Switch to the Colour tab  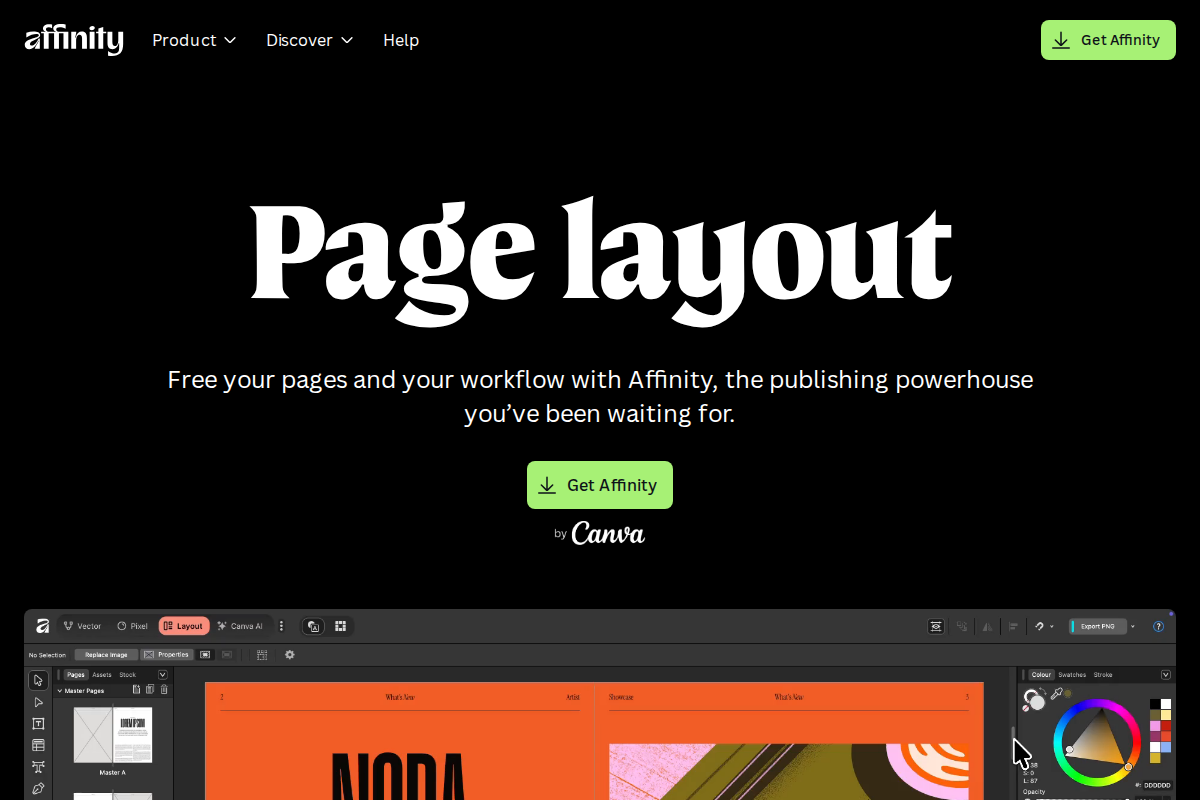pyautogui.click(x=1041, y=675)
